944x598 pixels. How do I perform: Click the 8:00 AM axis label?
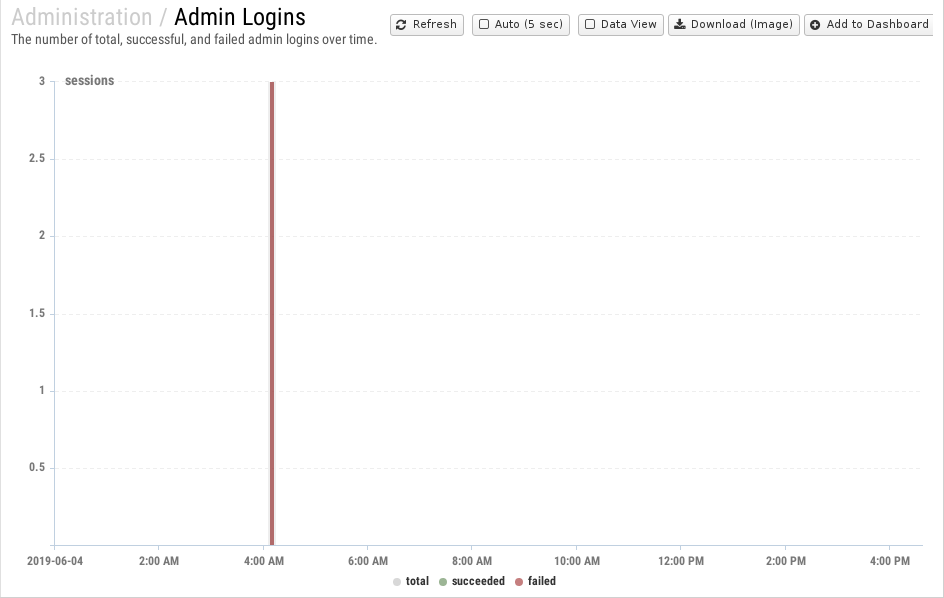click(472, 561)
